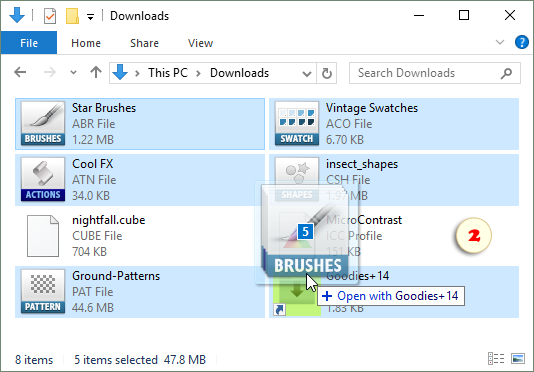Click the New Folder quick access icon
This screenshot has width=534, height=372.
(x=72, y=16)
